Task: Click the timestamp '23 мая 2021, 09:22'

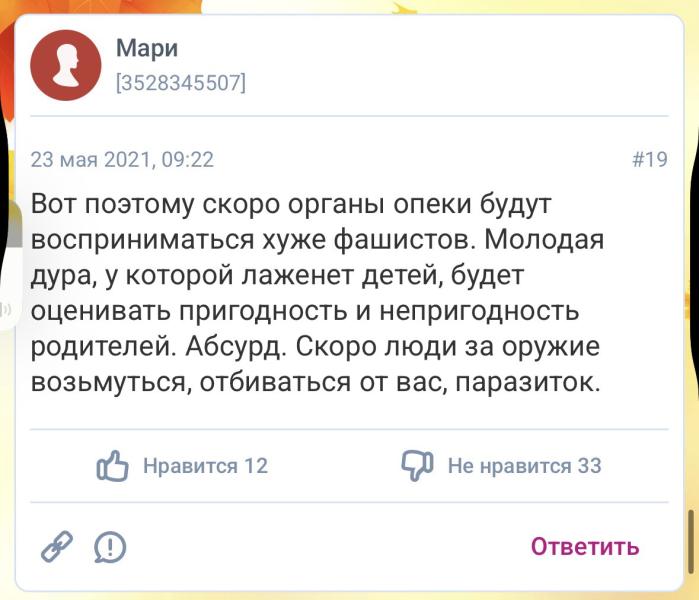Action: point(122,160)
